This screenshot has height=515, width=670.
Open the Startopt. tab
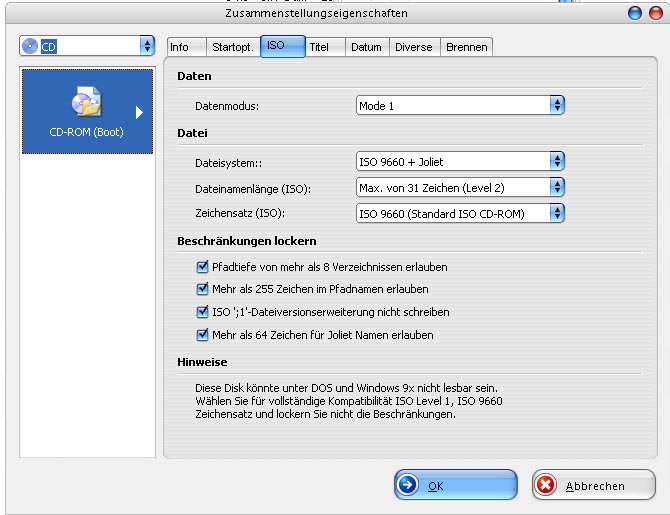pyautogui.click(x=233, y=47)
